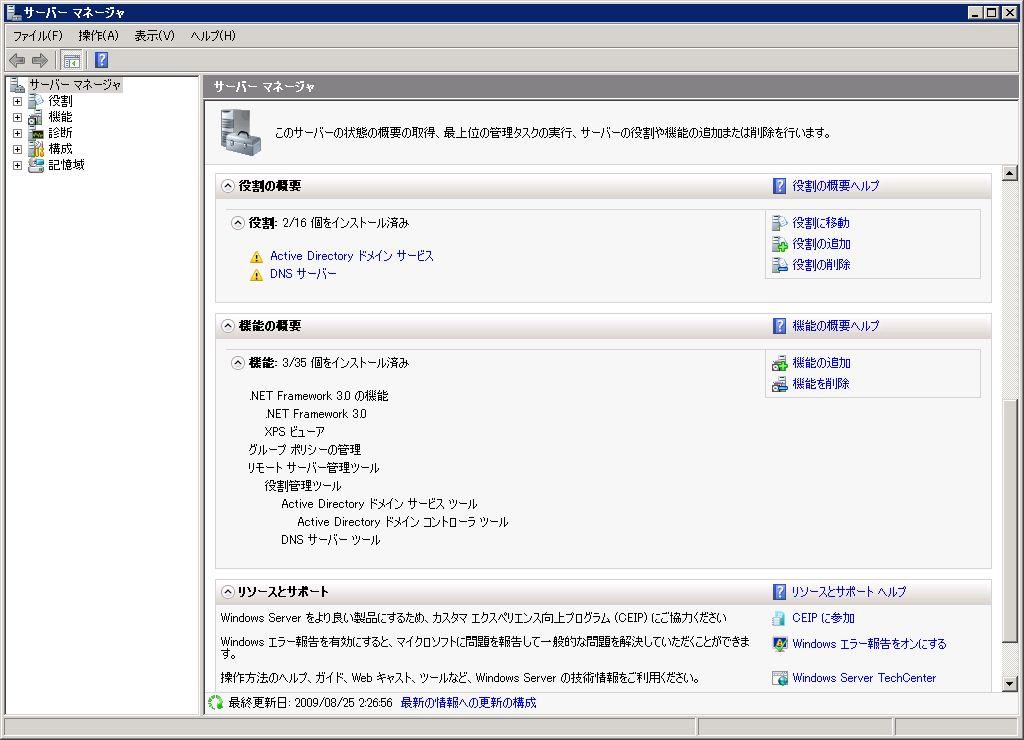This screenshot has height=740, width=1024.
Task: Click the icon next to 役割に移動
Action: coord(779,223)
